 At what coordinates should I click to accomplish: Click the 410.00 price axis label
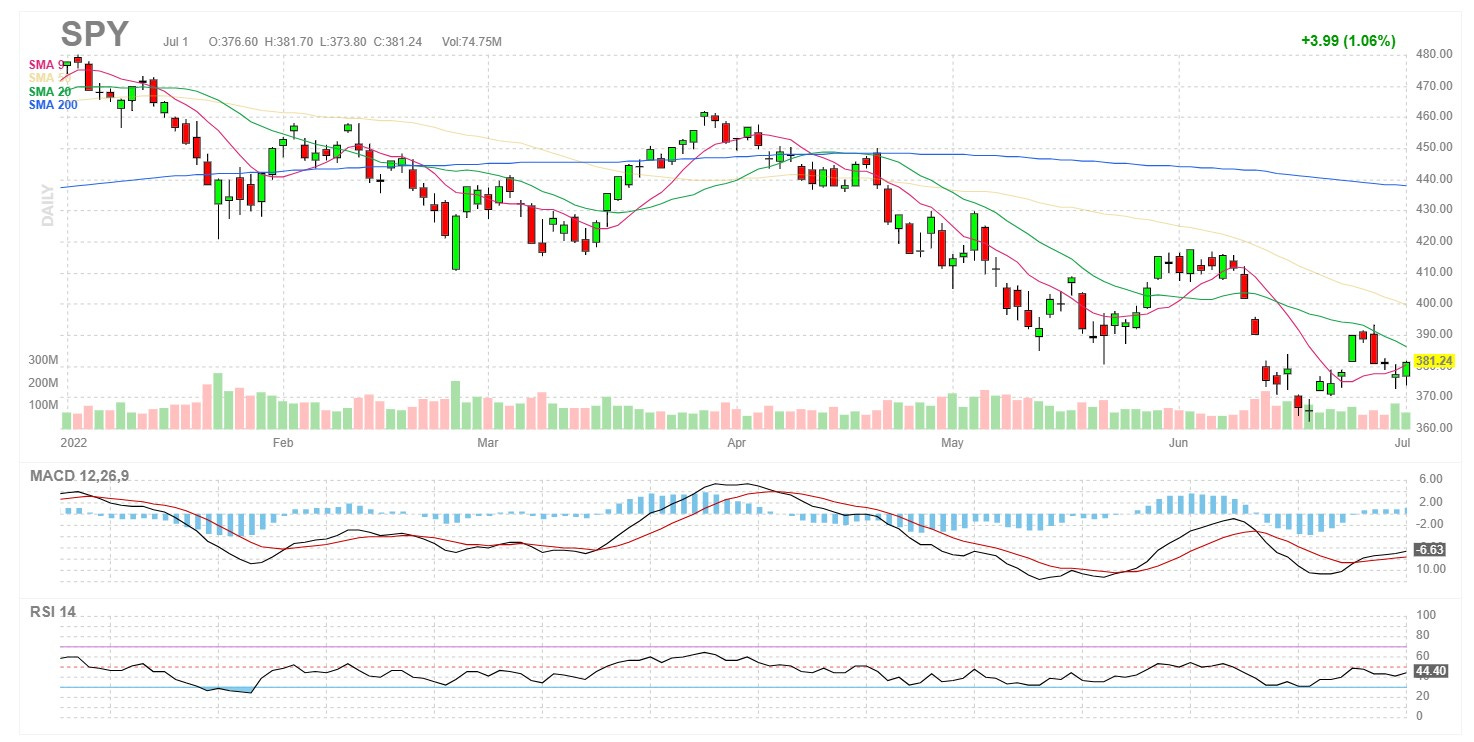pos(1435,272)
